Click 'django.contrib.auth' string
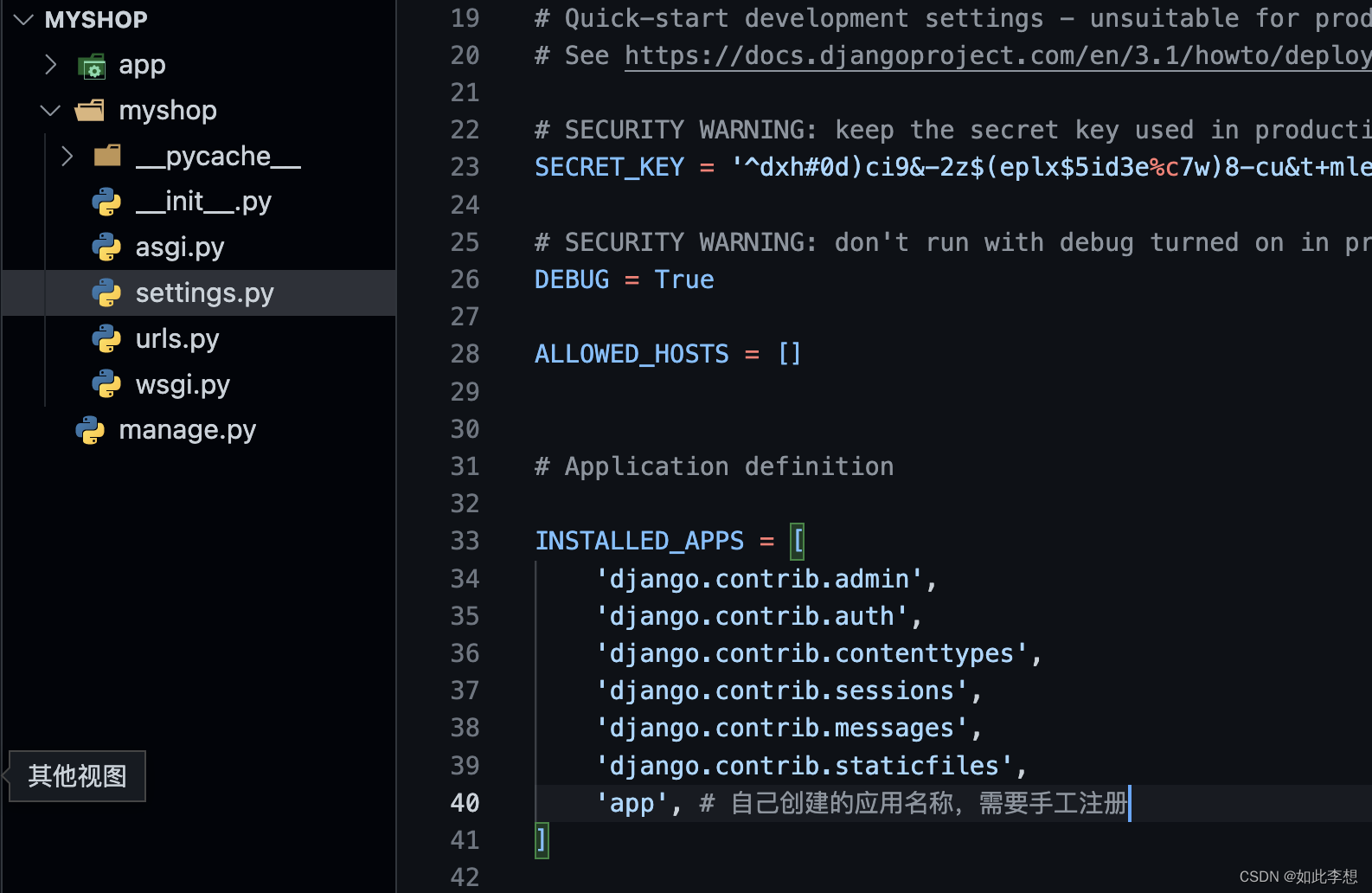This screenshot has height=893, width=1372. coord(752,616)
